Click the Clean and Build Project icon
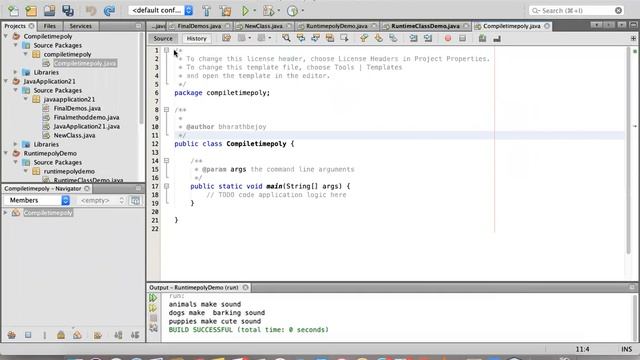Image resolution: width=640 pixels, height=360 pixels. click(225, 11)
